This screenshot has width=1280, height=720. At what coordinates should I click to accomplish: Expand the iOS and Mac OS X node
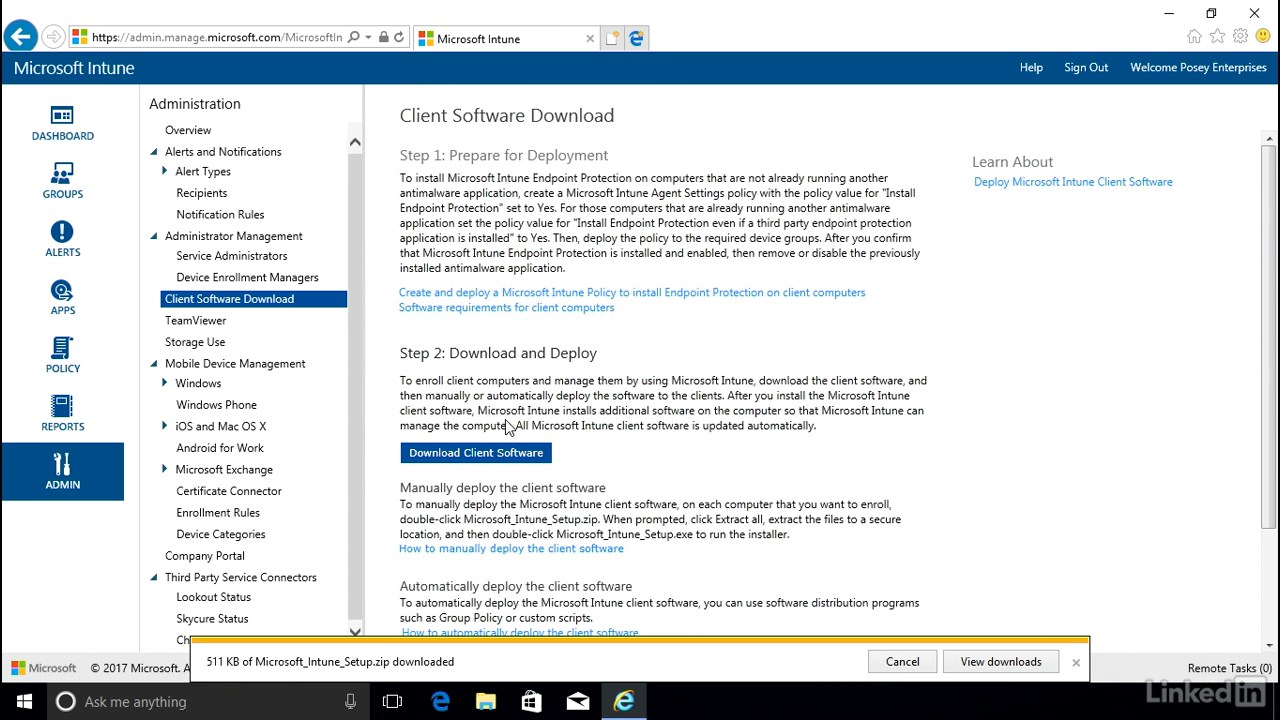click(x=165, y=426)
